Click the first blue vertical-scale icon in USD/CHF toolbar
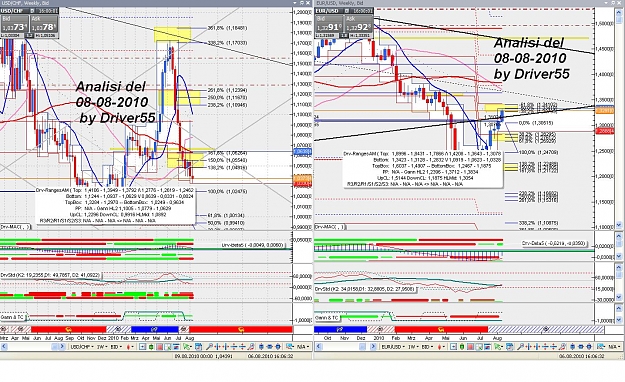Screen dimensions: 625x382 click(x=261, y=347)
